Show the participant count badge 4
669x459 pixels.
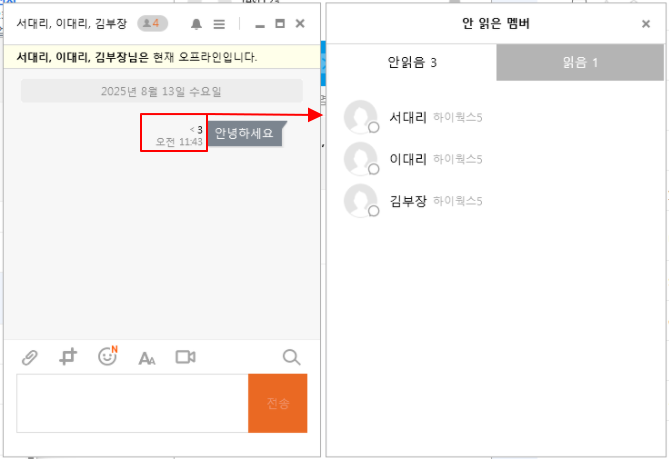point(153,23)
